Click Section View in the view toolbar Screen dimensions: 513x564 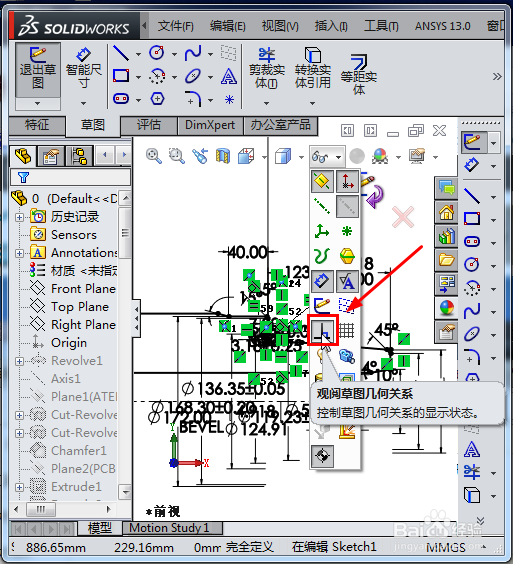click(x=223, y=156)
